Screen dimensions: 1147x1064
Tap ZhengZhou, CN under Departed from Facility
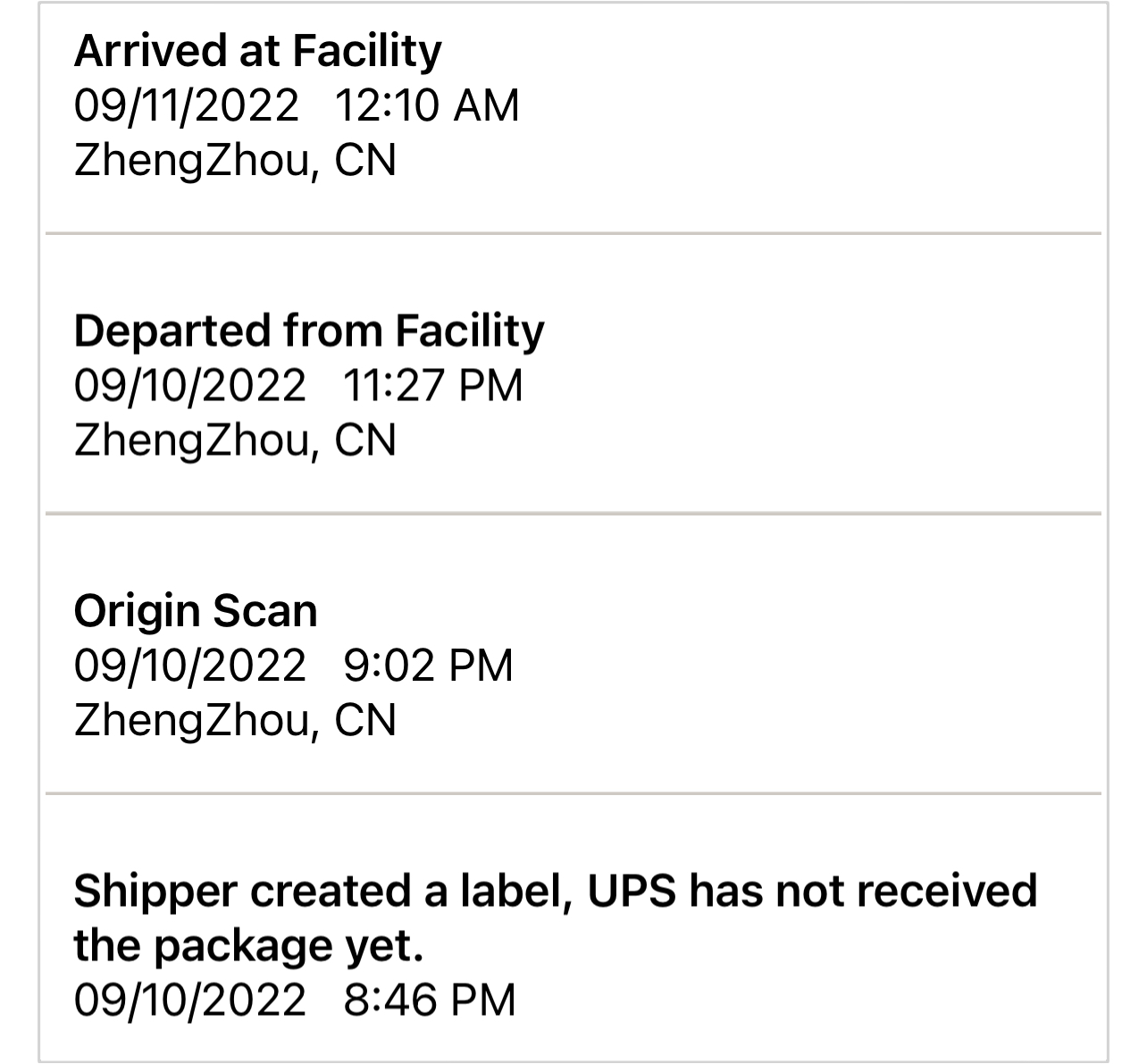(x=235, y=440)
